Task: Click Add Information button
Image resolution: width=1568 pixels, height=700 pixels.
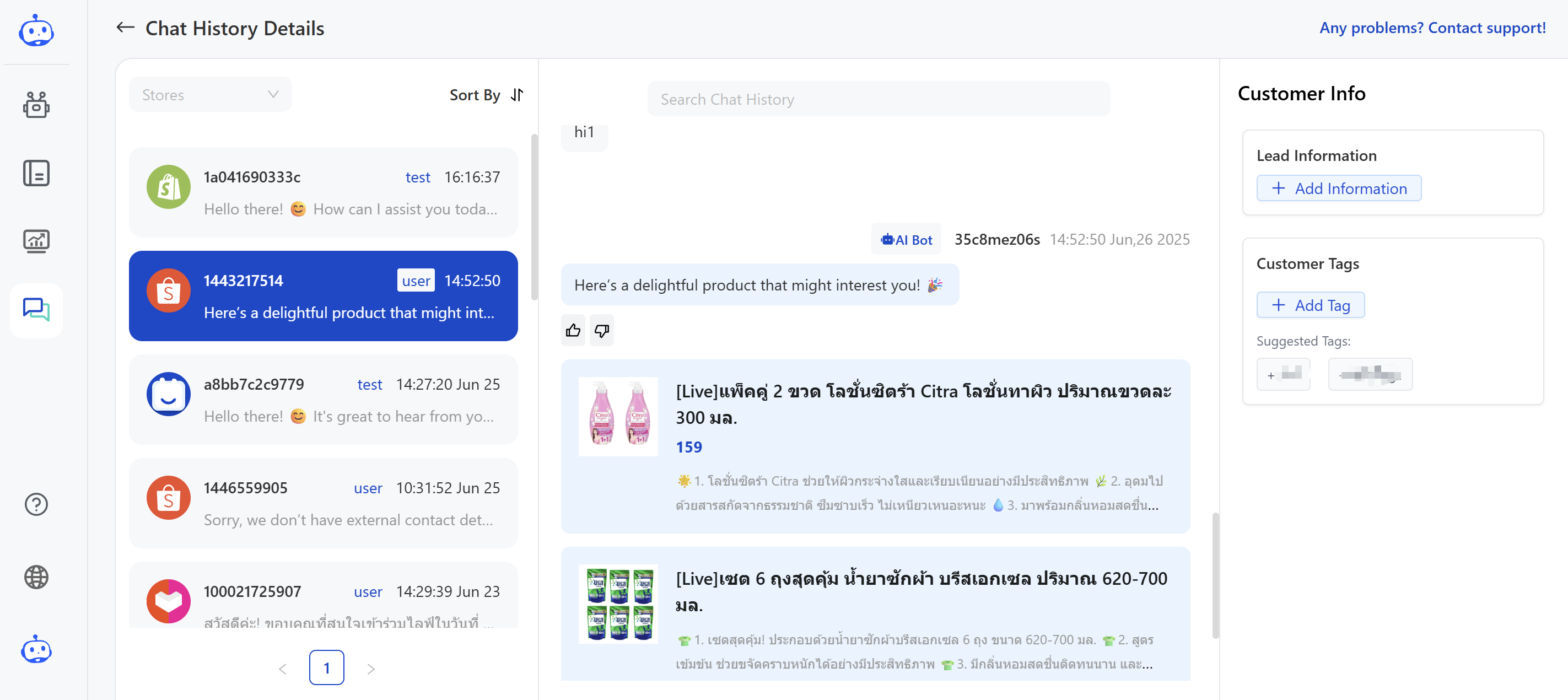Action: click(x=1339, y=188)
